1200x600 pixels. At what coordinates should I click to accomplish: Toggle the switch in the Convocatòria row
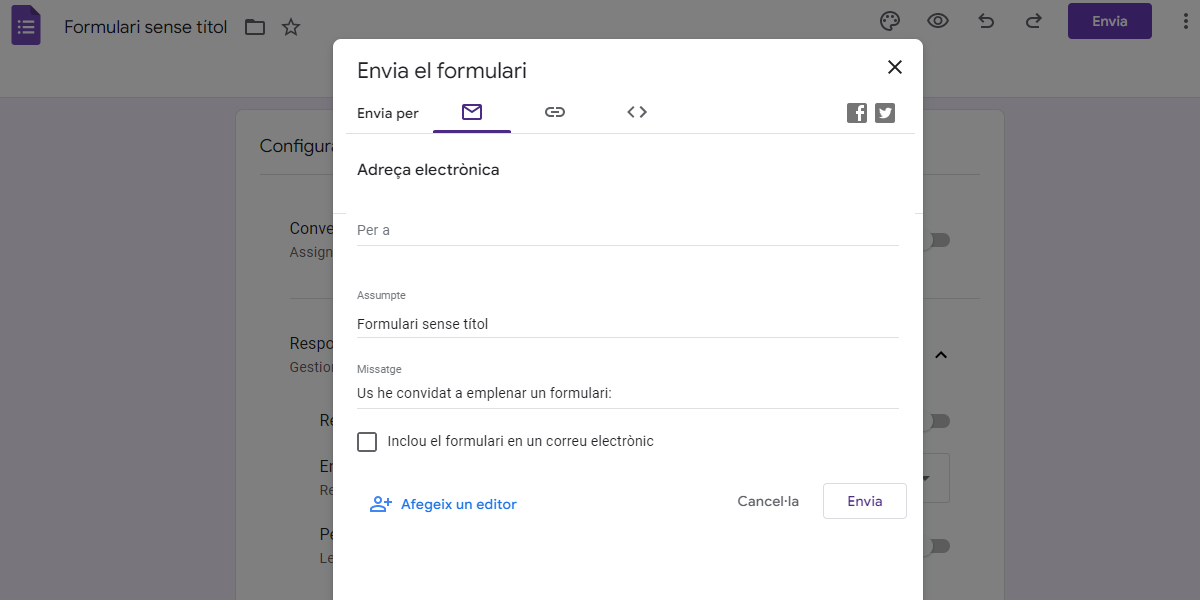pyautogui.click(x=938, y=240)
